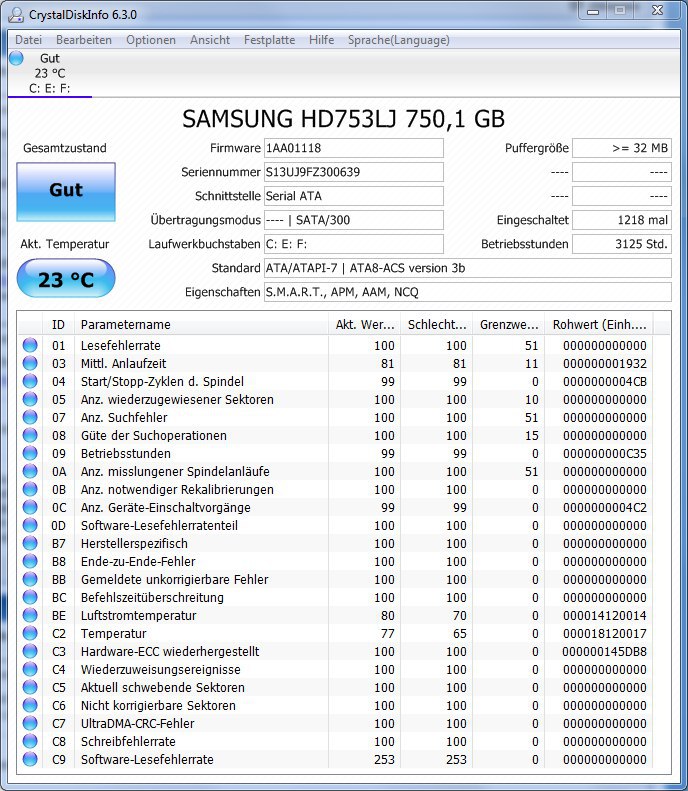Select the C: E: F: disk tab
Screen dimensions: 688x791
pos(49,73)
